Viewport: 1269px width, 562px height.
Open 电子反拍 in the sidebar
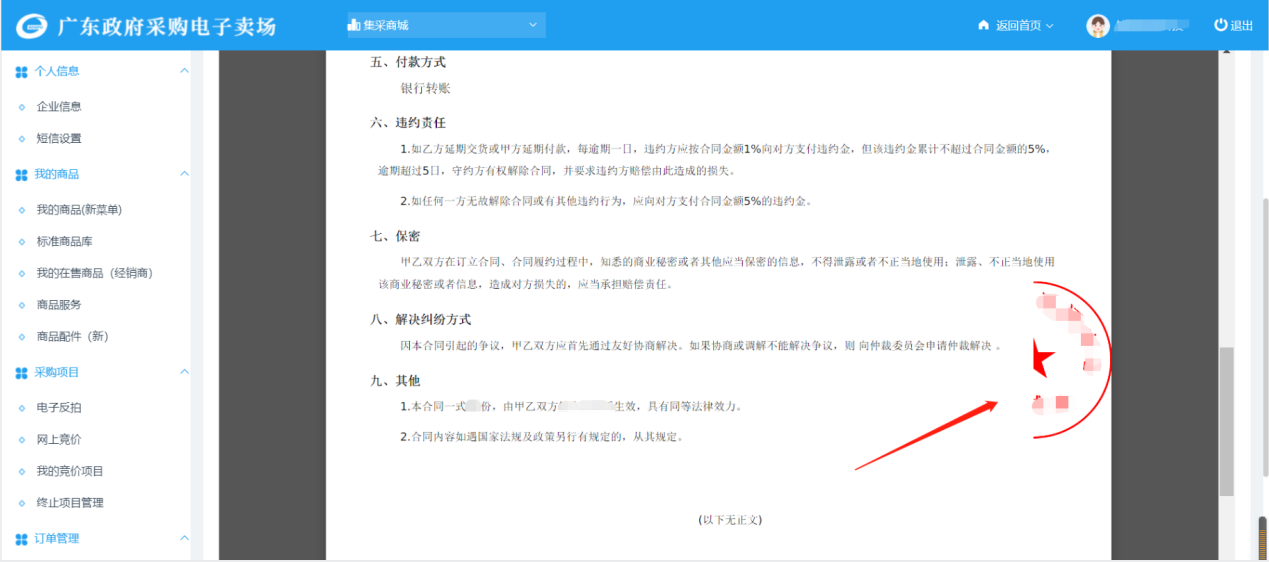(x=59, y=407)
